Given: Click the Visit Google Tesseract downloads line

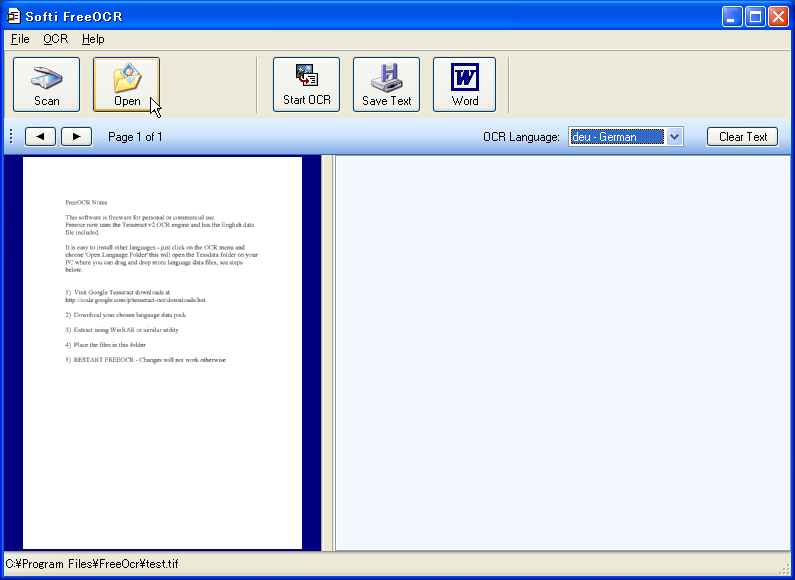Looking at the screenshot, I should [x=118, y=293].
